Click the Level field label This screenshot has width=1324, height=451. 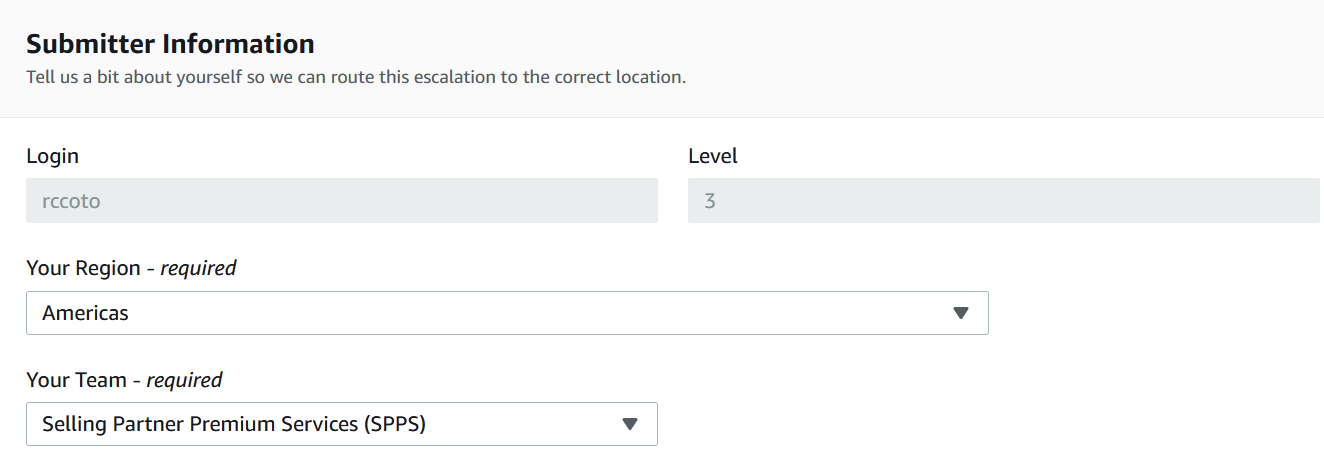pyautogui.click(x=713, y=156)
